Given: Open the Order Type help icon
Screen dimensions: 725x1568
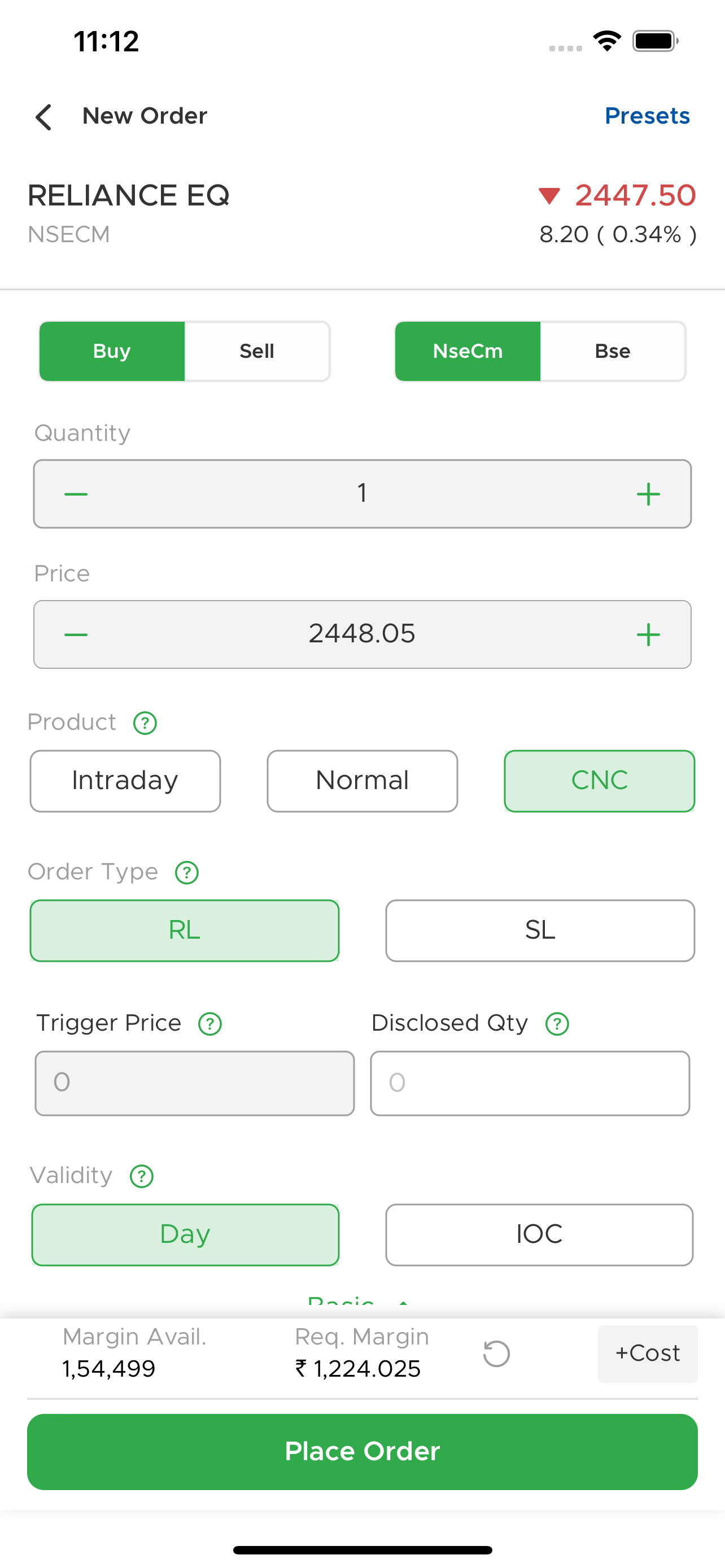Looking at the screenshot, I should coord(187,872).
